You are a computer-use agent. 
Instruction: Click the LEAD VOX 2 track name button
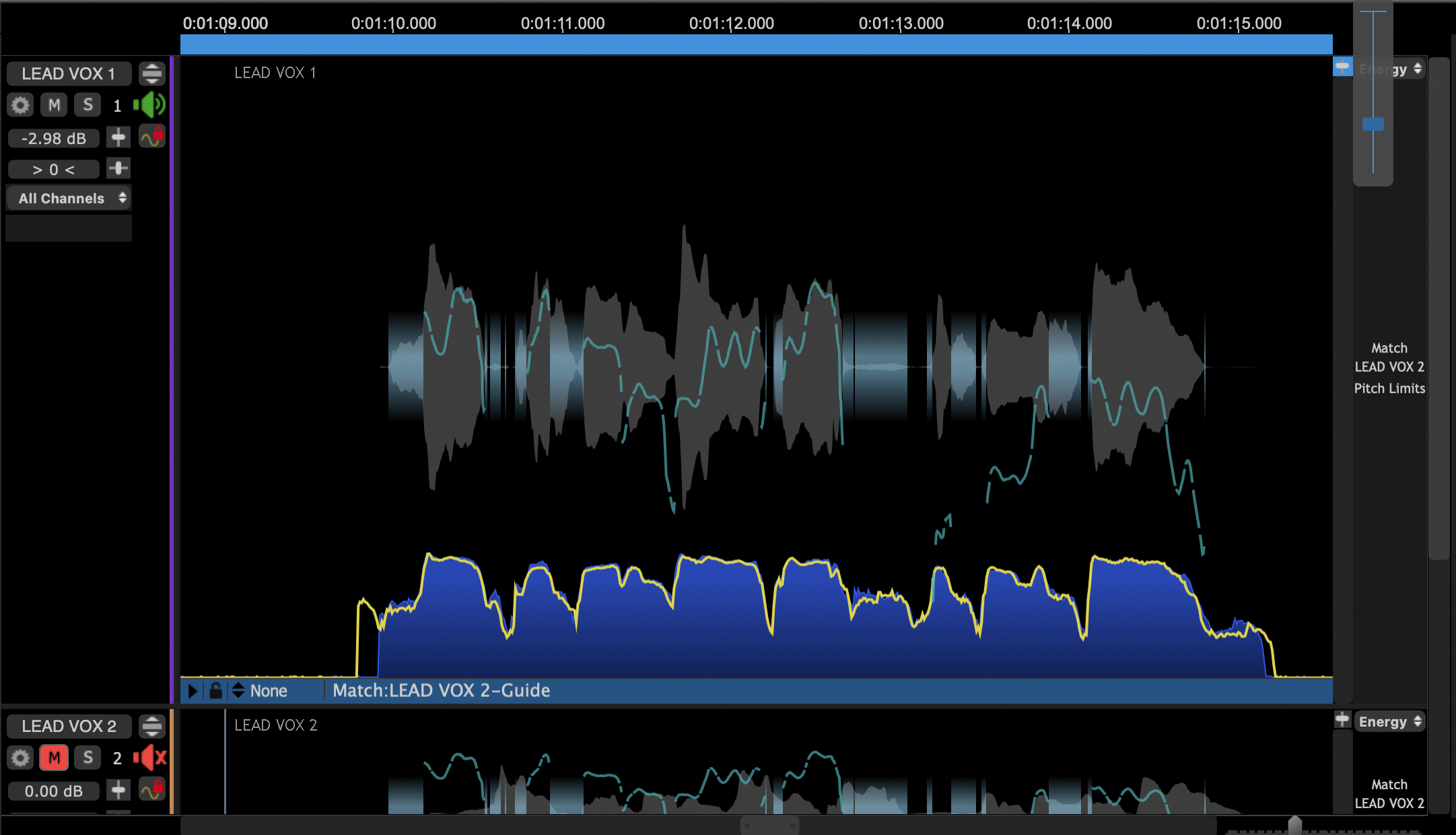[x=69, y=726]
